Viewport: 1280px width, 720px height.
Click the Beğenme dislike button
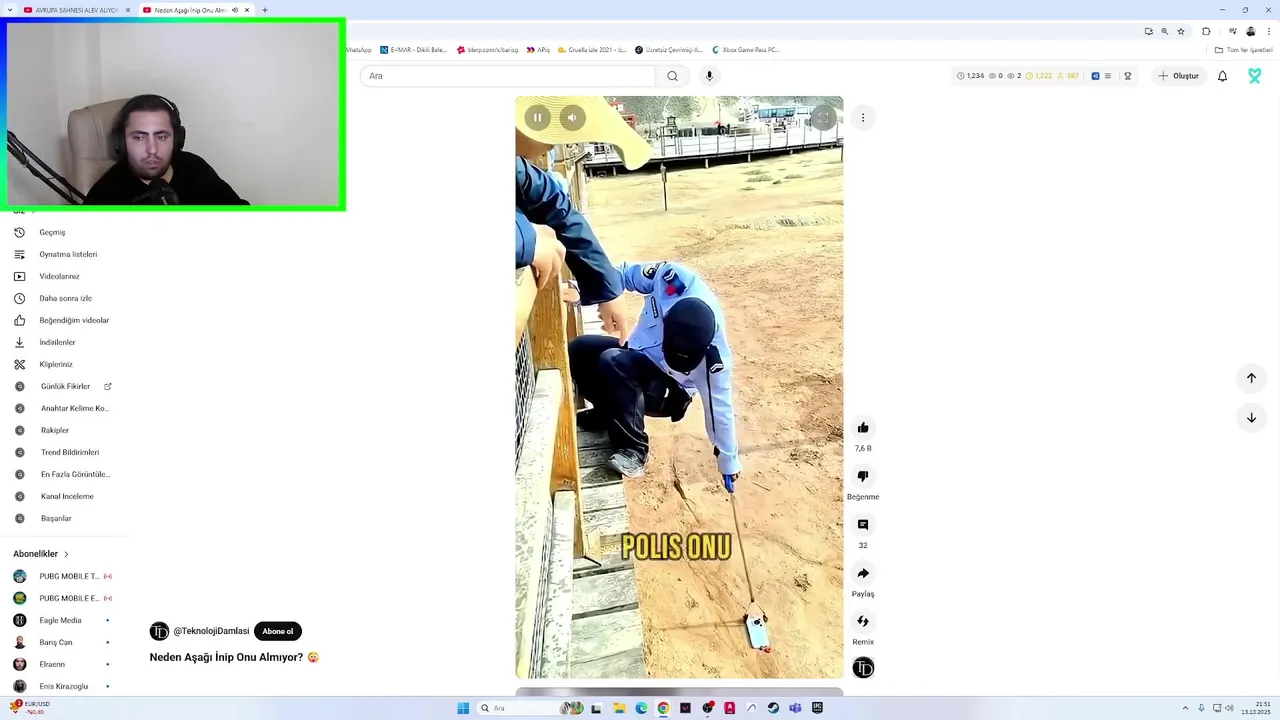(x=863, y=476)
